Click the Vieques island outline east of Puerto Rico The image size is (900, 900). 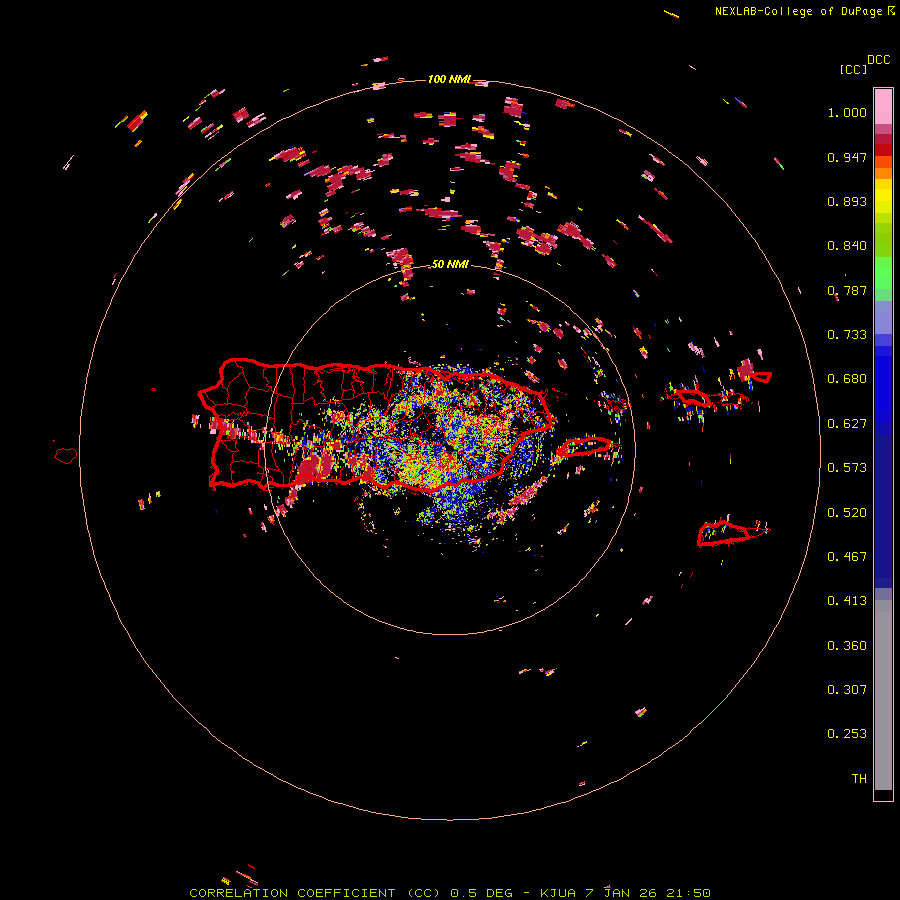click(x=585, y=447)
